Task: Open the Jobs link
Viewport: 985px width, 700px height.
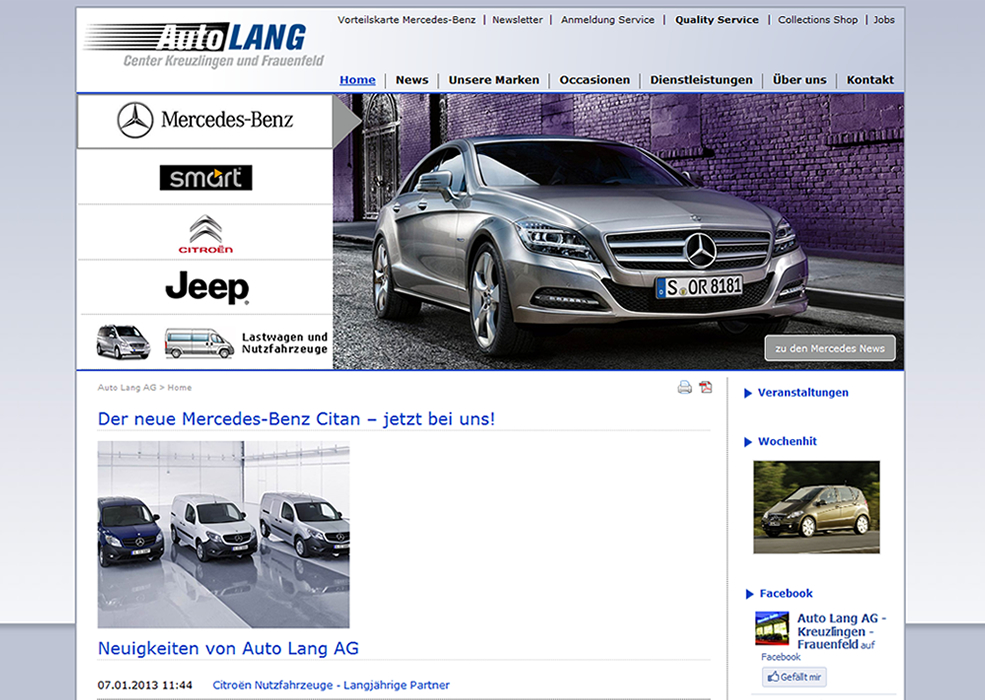Action: point(884,19)
